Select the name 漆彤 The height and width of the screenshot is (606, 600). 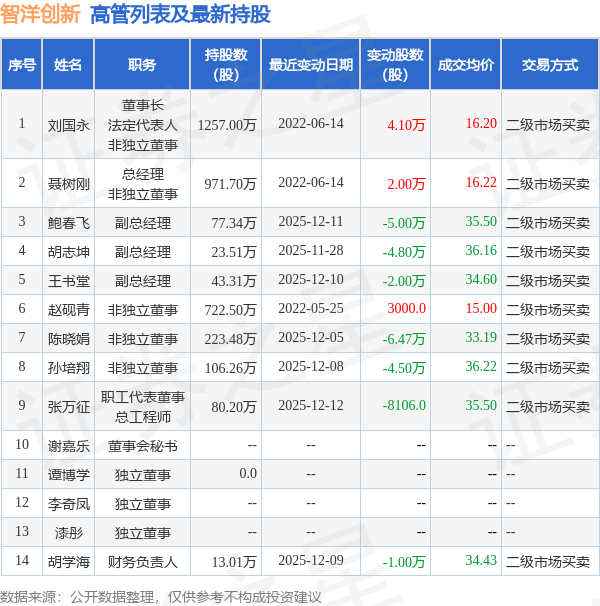(68, 533)
